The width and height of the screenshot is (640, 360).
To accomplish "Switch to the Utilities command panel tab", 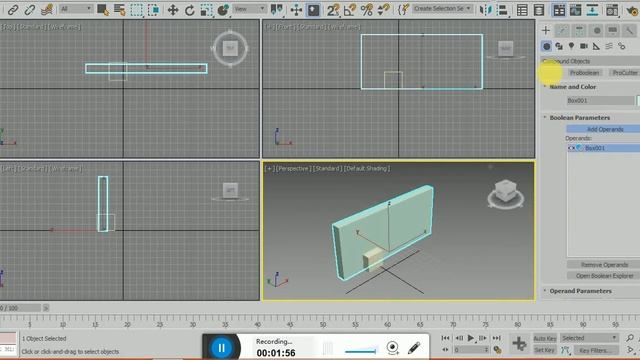I will pyautogui.click(x=629, y=30).
